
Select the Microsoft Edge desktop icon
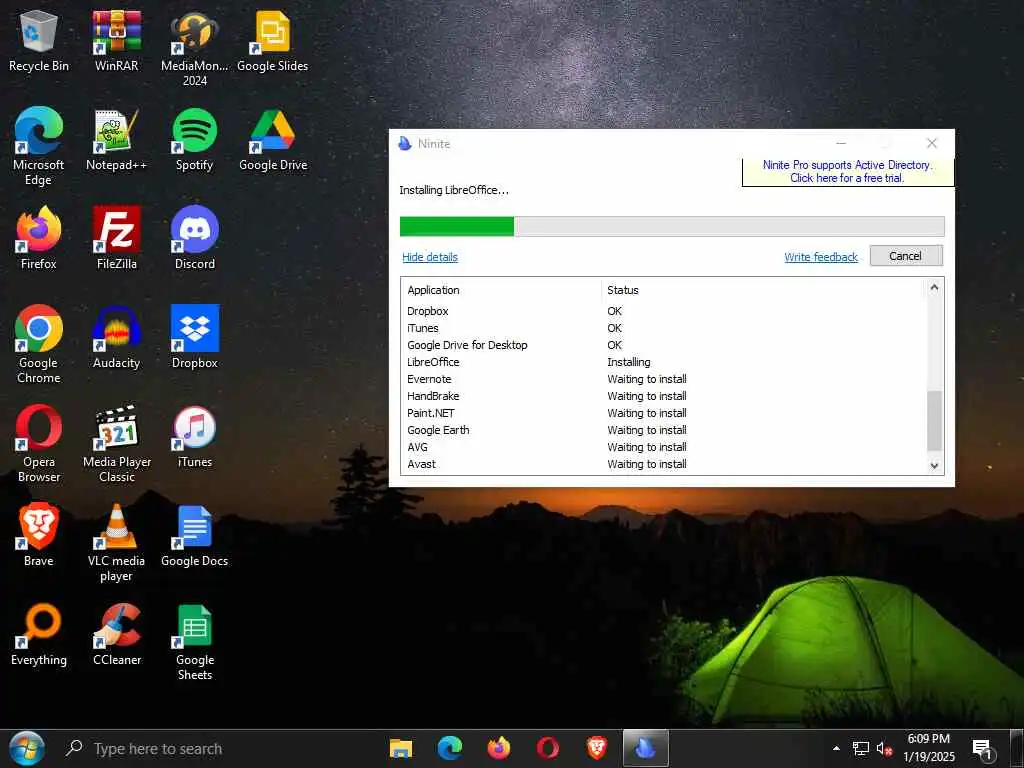pyautogui.click(x=39, y=148)
